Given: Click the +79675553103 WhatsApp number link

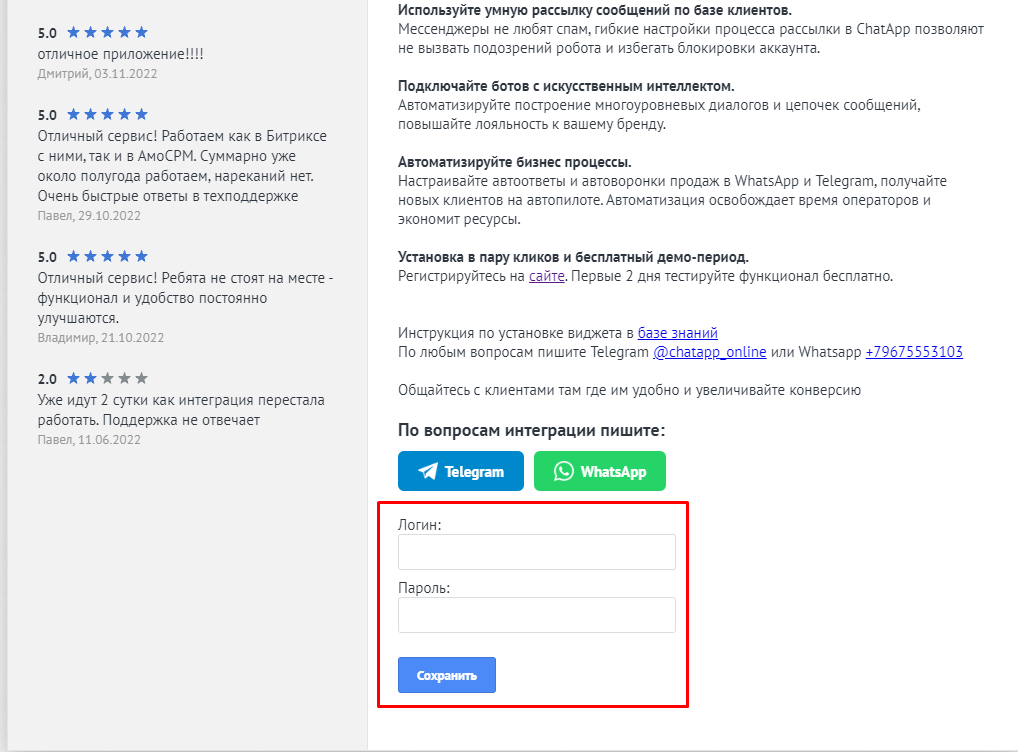Looking at the screenshot, I should point(914,352).
